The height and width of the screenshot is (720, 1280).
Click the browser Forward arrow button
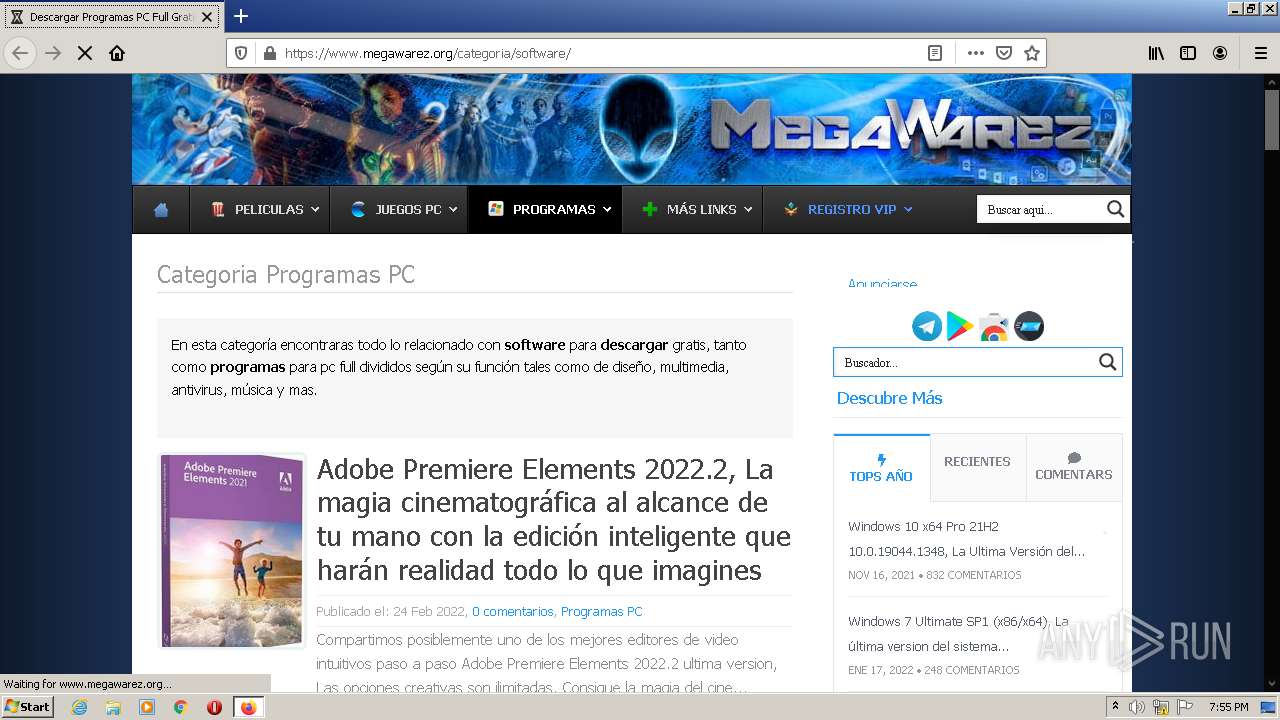click(53, 53)
